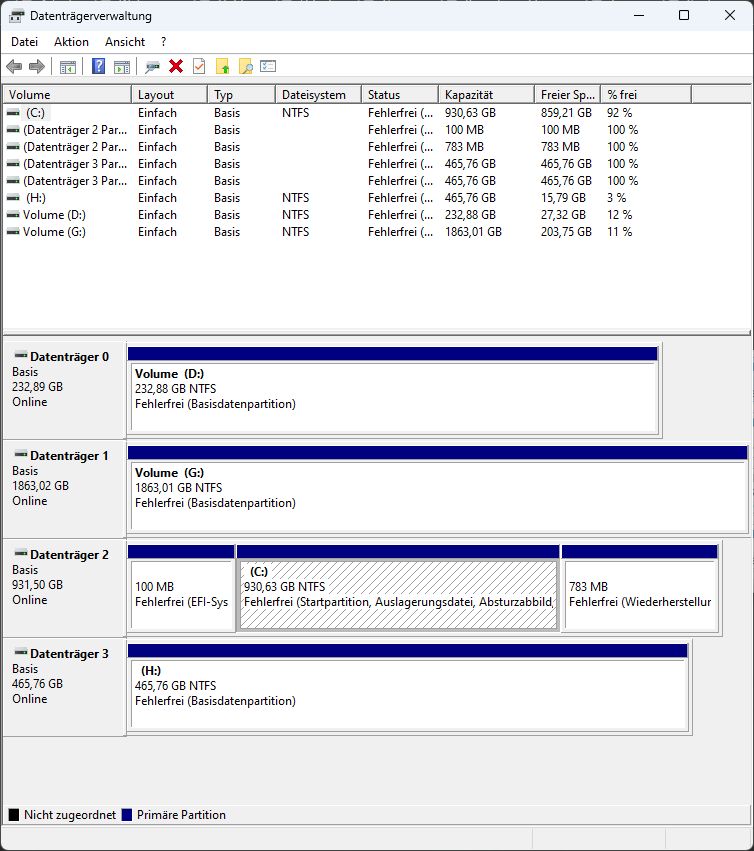Screen dimensions: 754x851
Task: Select the 100 MB EFI partition block
Action: tap(181, 588)
